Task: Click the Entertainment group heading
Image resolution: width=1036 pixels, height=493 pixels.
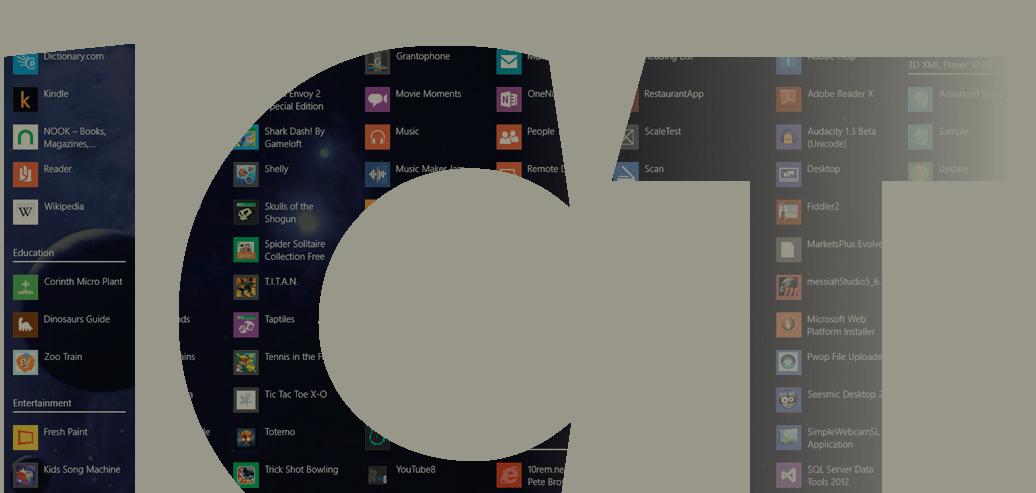Action: click(42, 403)
